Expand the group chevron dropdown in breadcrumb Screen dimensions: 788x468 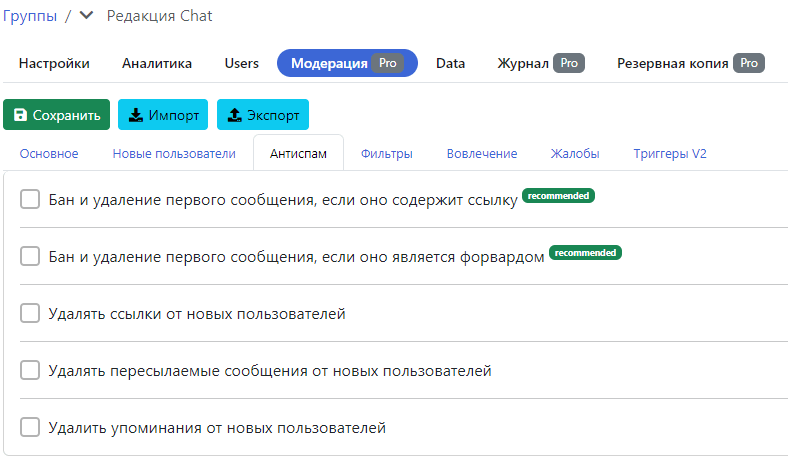[86, 16]
